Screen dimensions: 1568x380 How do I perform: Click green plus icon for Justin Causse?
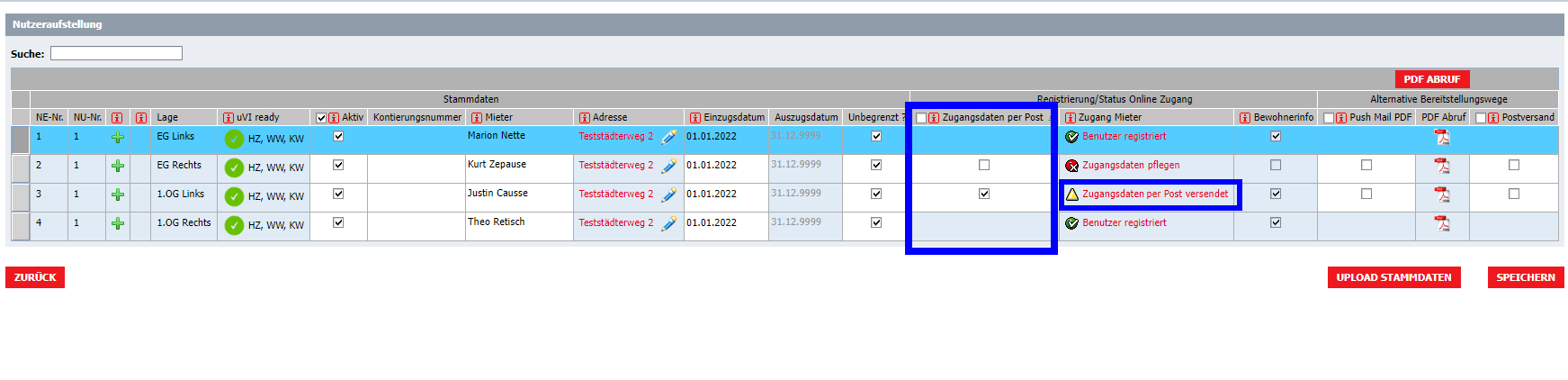coord(117,195)
